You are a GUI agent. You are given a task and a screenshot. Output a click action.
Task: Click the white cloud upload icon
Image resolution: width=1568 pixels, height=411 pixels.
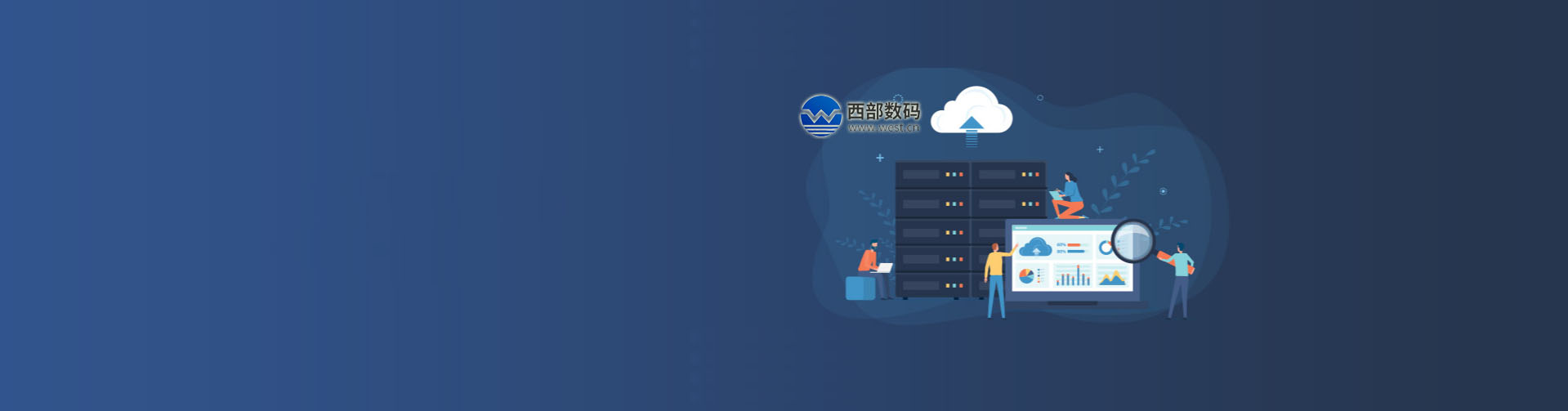click(972, 113)
